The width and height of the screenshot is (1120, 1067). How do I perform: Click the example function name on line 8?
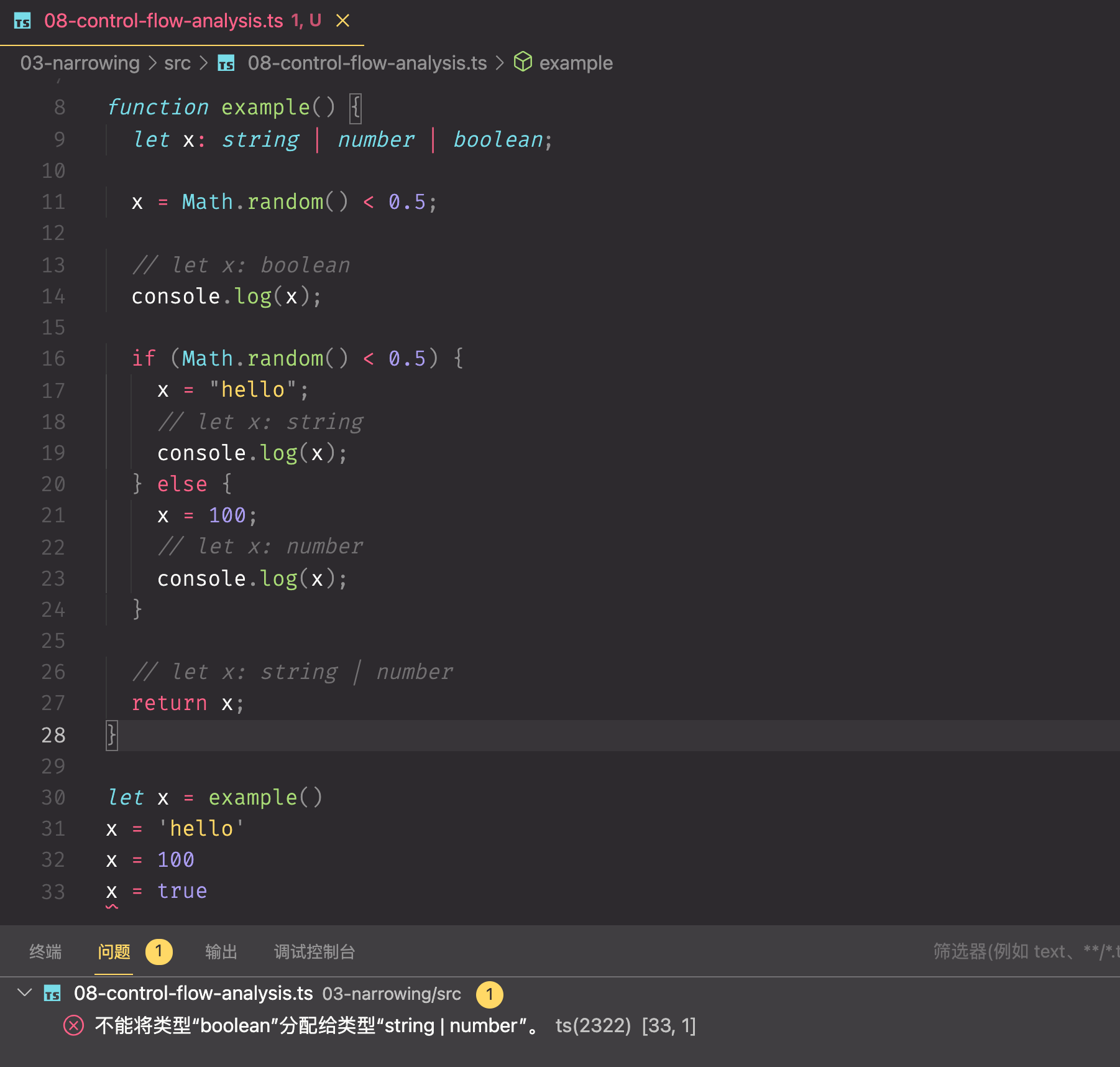click(265, 107)
